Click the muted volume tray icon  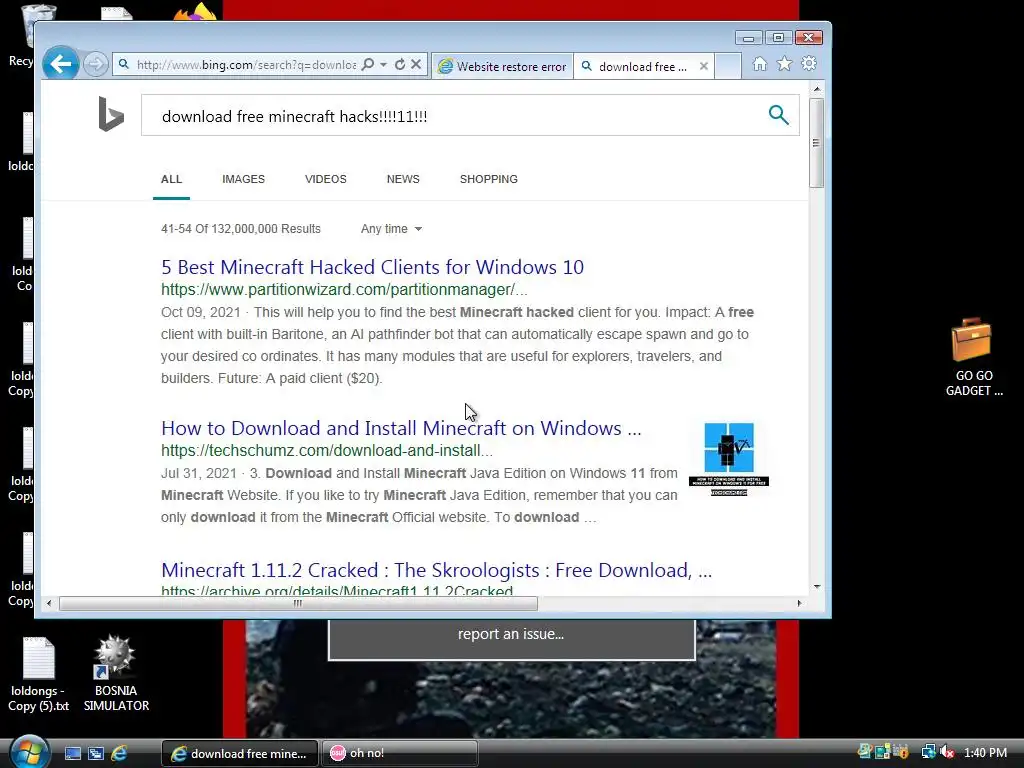[948, 752]
